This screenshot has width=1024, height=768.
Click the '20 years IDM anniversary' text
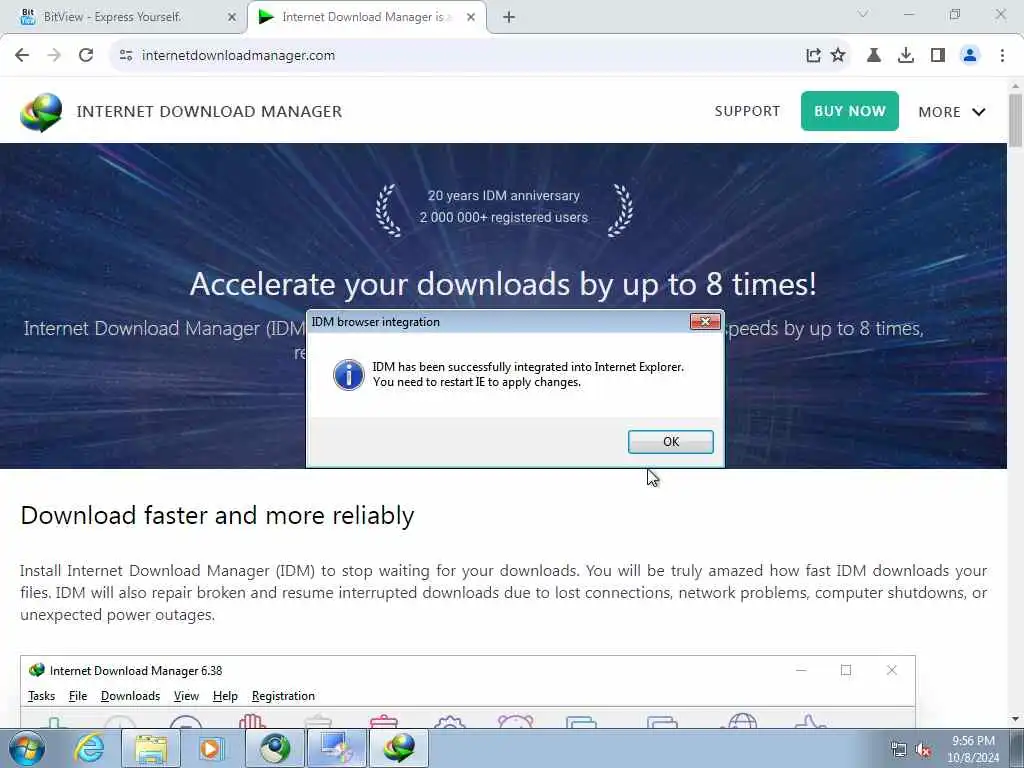pyautogui.click(x=504, y=195)
